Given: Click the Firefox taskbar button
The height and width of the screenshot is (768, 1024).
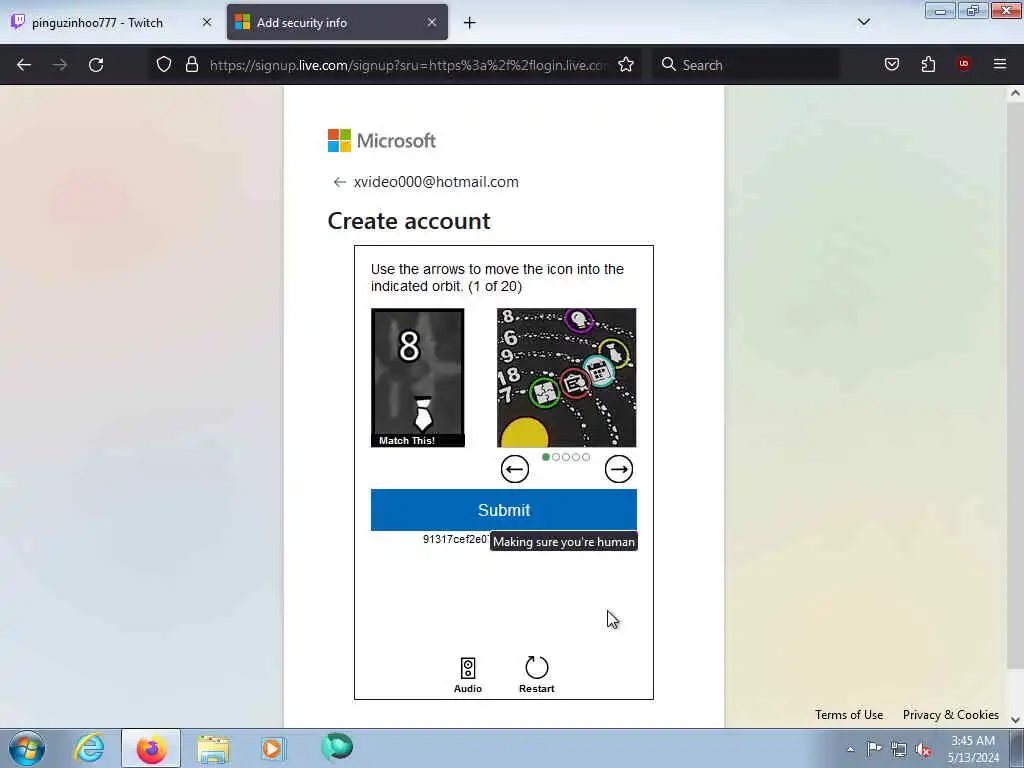Looking at the screenshot, I should [x=151, y=748].
